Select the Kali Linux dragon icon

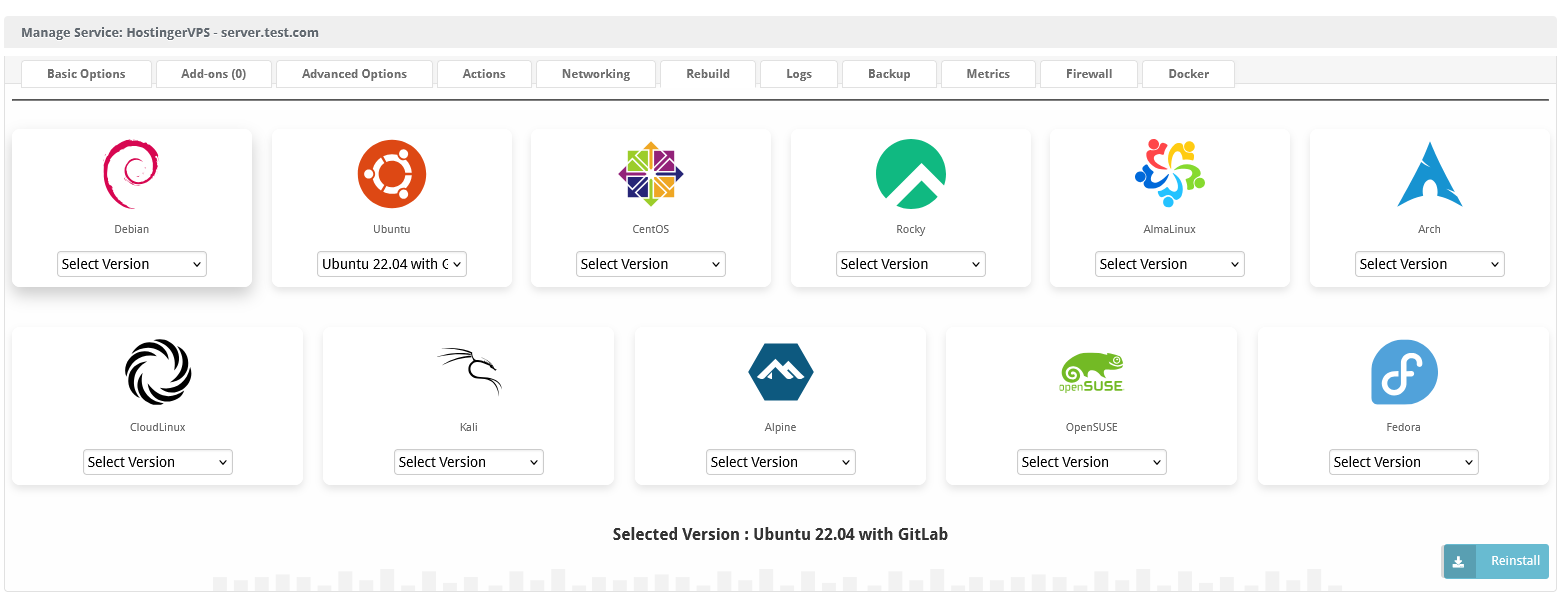[468, 371]
